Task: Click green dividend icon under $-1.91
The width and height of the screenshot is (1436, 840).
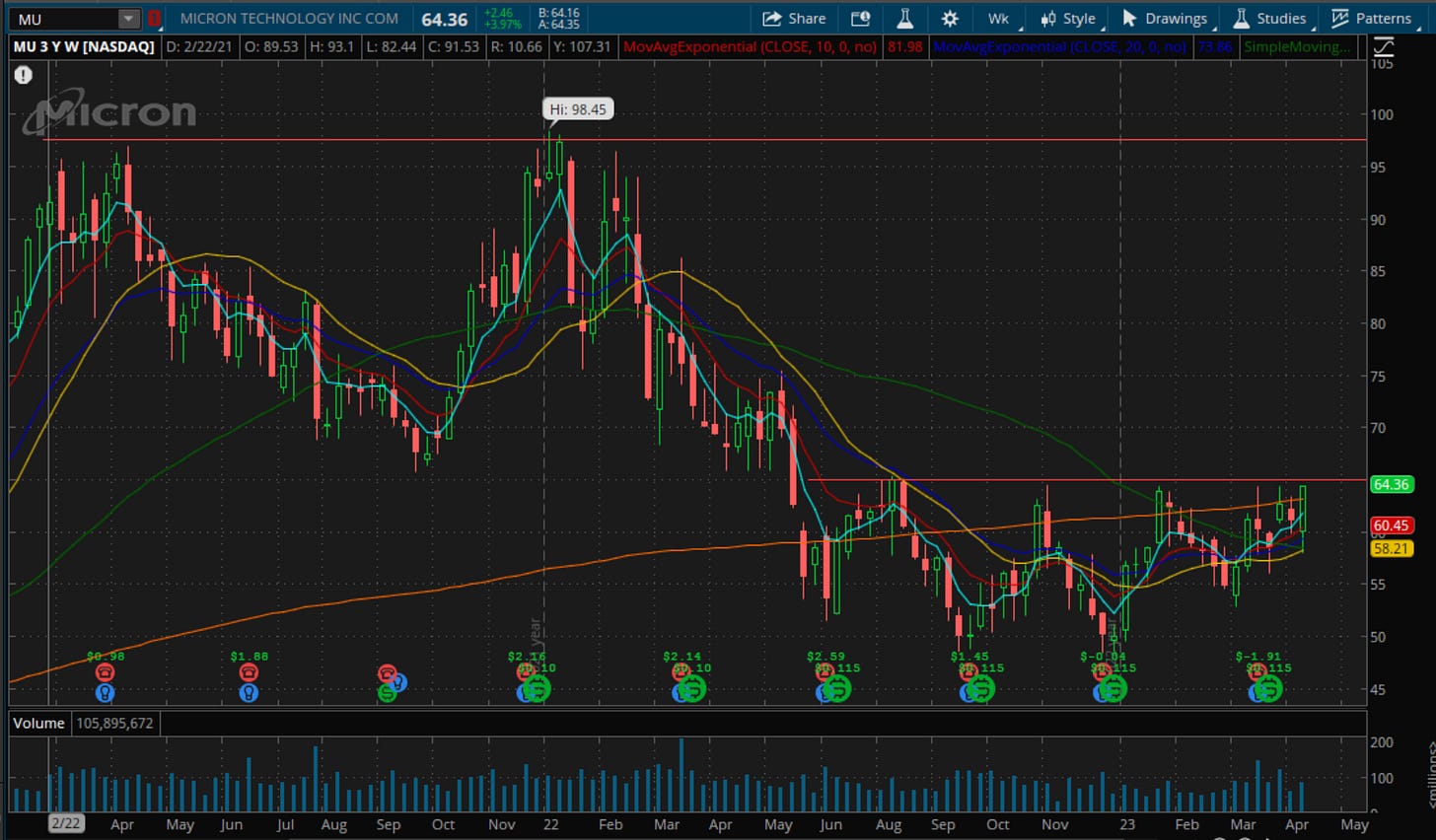Action: (1269, 689)
